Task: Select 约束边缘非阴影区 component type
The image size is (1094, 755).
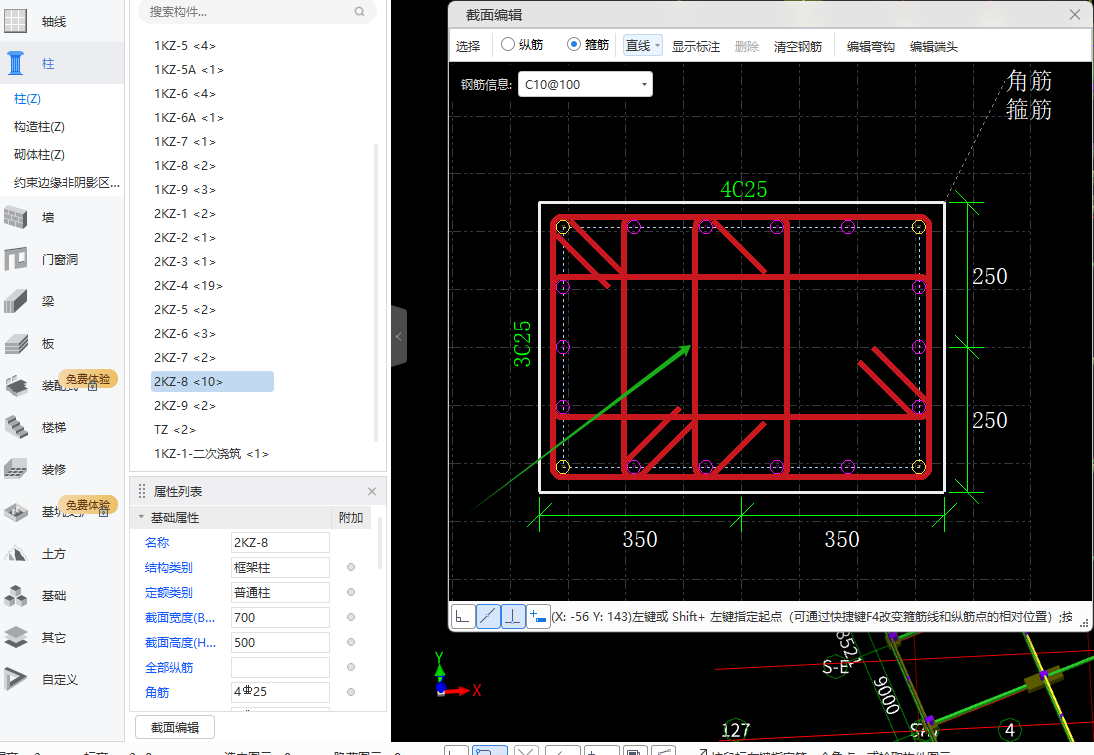Action: pos(66,183)
